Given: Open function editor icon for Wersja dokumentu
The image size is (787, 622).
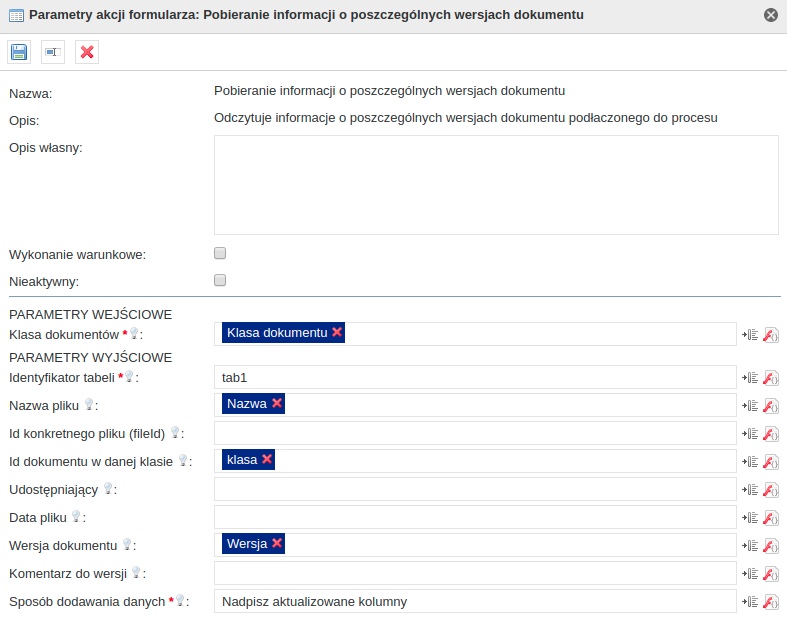Looking at the screenshot, I should (x=771, y=545).
